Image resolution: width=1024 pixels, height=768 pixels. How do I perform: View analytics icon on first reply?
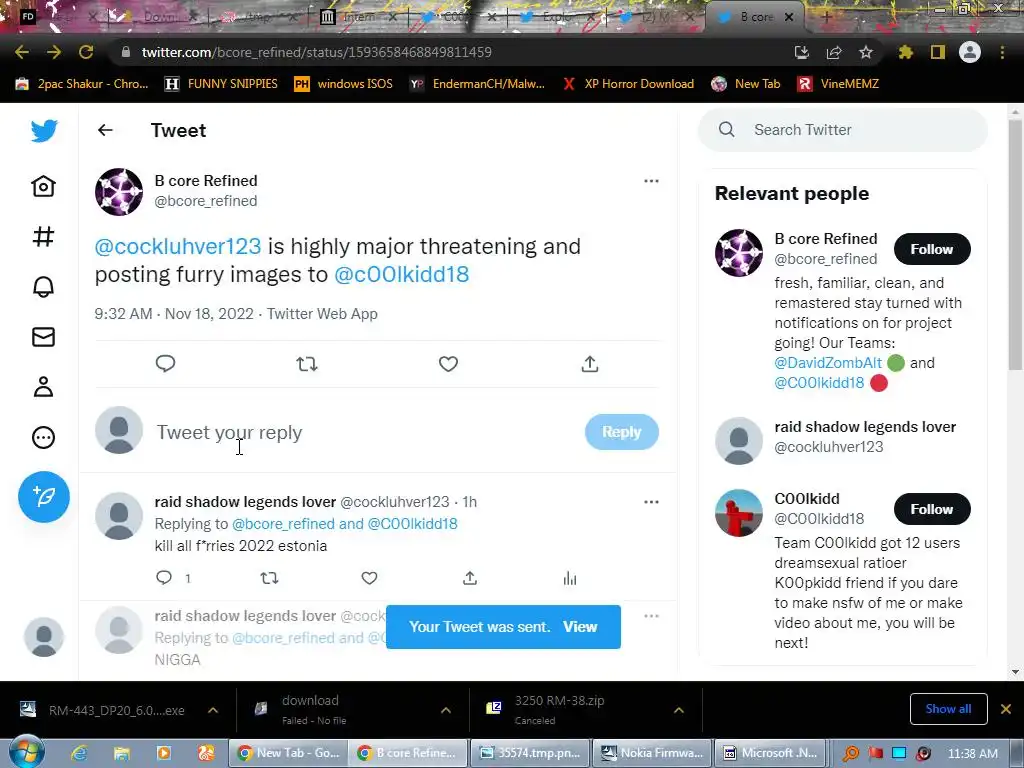click(x=570, y=577)
